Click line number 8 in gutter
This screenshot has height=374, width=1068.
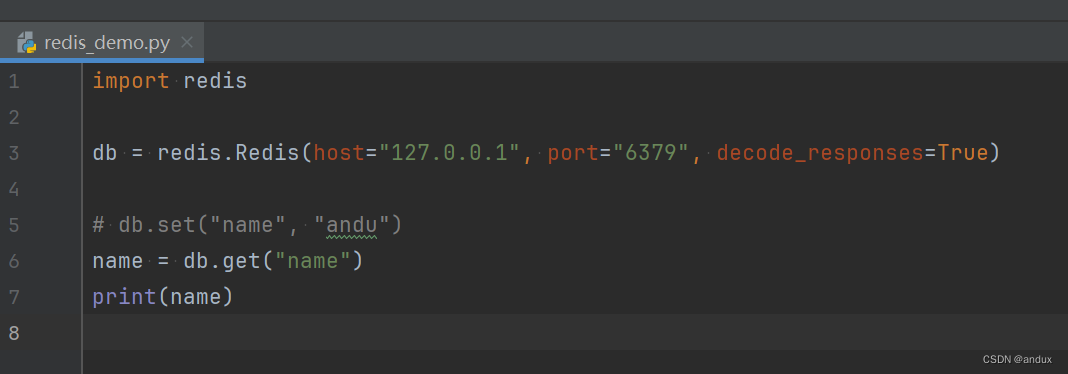tap(14, 333)
